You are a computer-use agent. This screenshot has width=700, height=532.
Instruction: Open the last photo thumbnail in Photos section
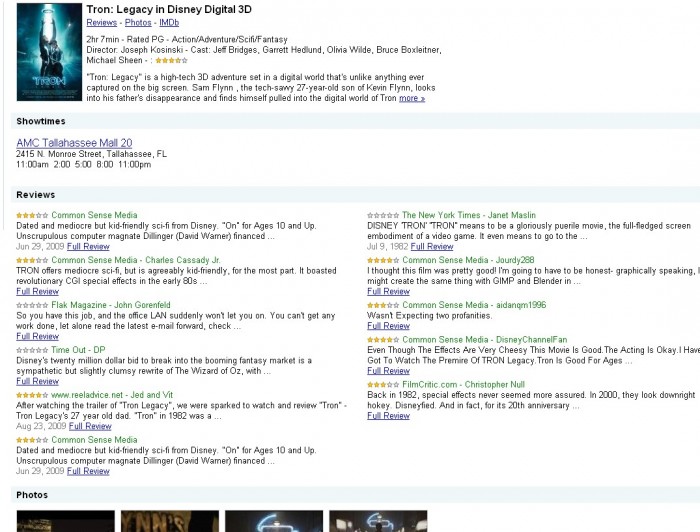(378, 521)
